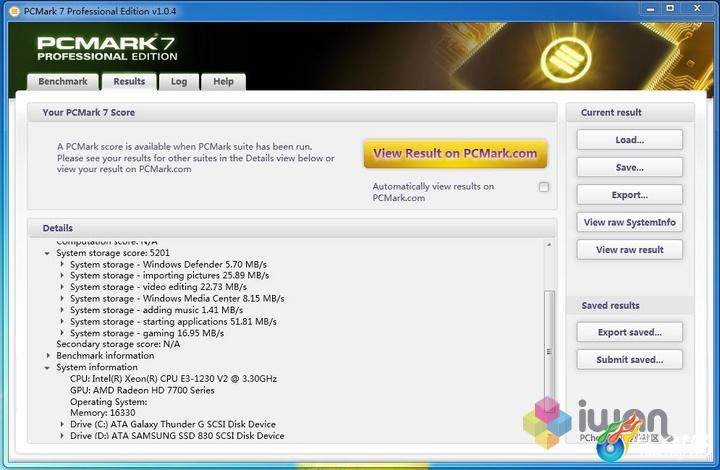Select 'Secondary storage score: N/A' row
The image size is (720, 470).
tap(118, 344)
